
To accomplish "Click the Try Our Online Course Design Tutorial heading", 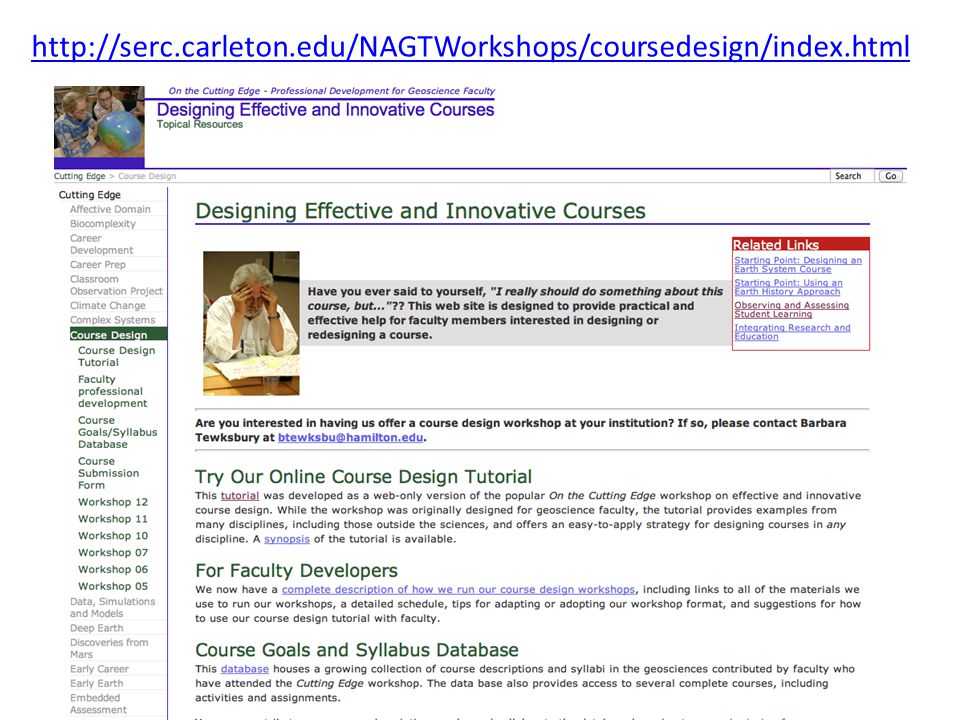I will (364, 477).
